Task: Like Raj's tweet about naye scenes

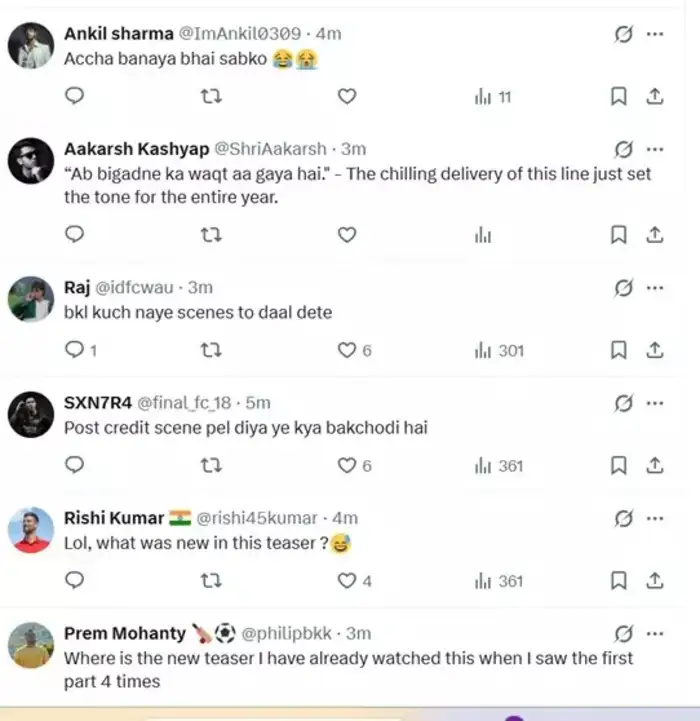Action: pos(347,350)
